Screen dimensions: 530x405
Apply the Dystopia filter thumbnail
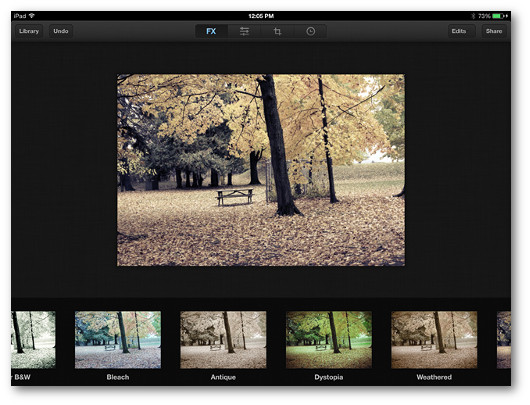329,340
